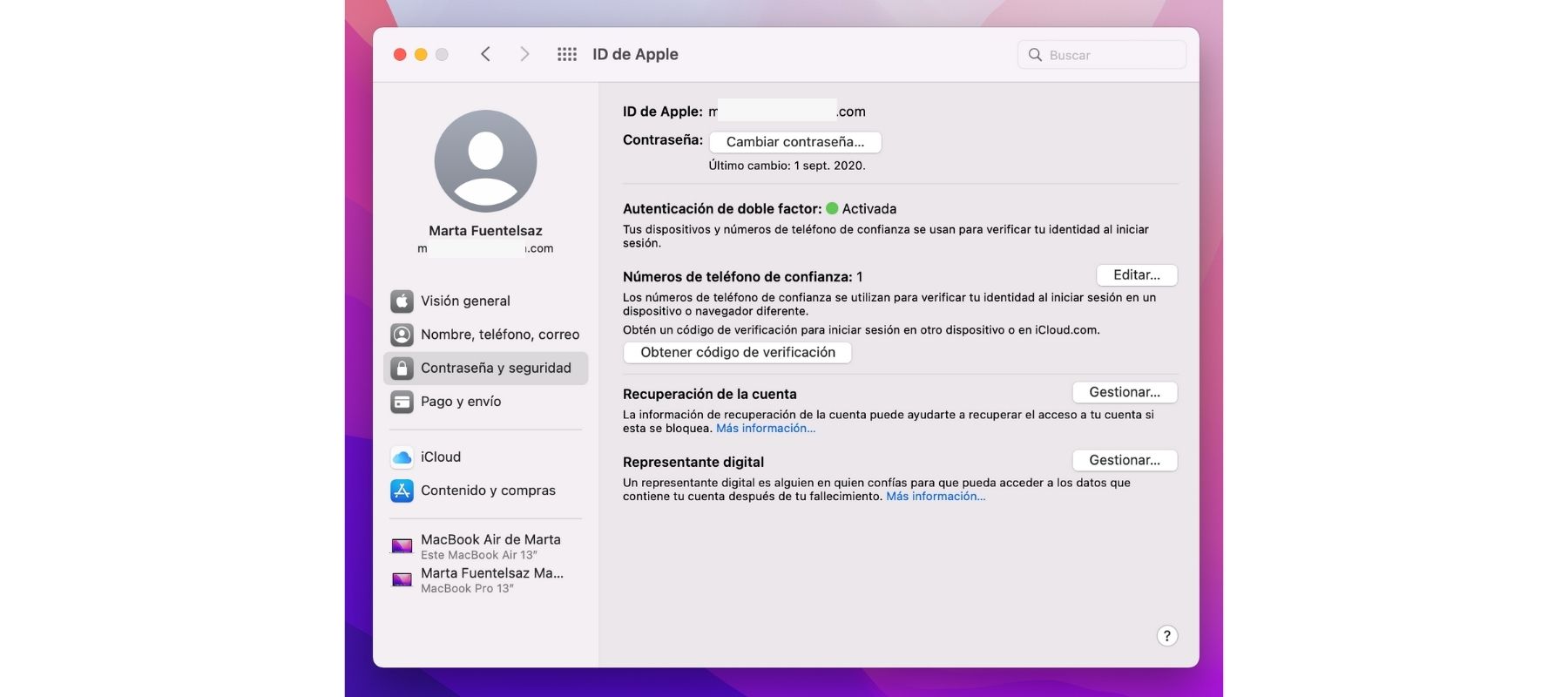Click the App Store icon for Contenido y compras
The width and height of the screenshot is (1568, 697).
402,491
